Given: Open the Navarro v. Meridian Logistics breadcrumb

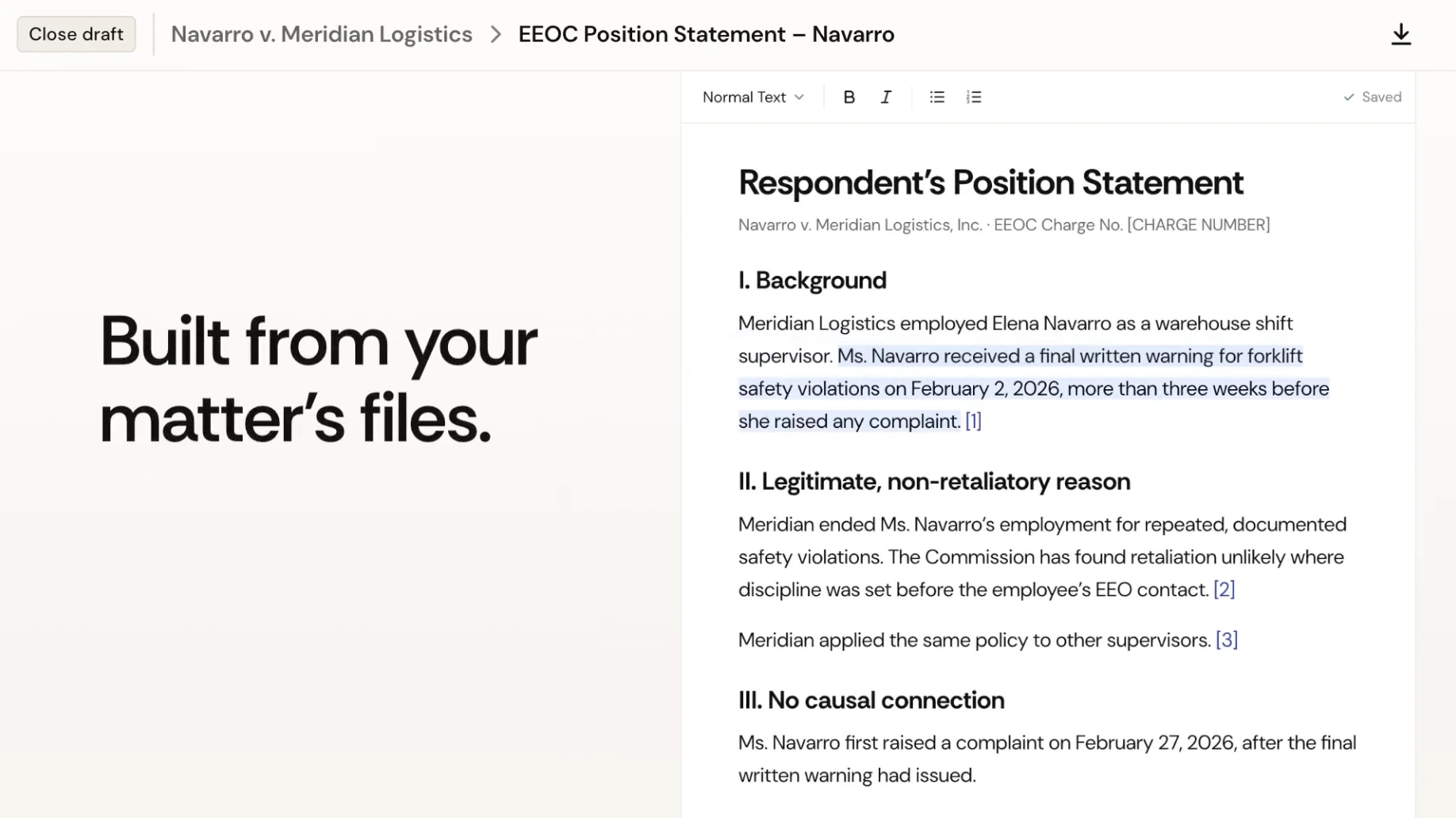Looking at the screenshot, I should (x=321, y=34).
